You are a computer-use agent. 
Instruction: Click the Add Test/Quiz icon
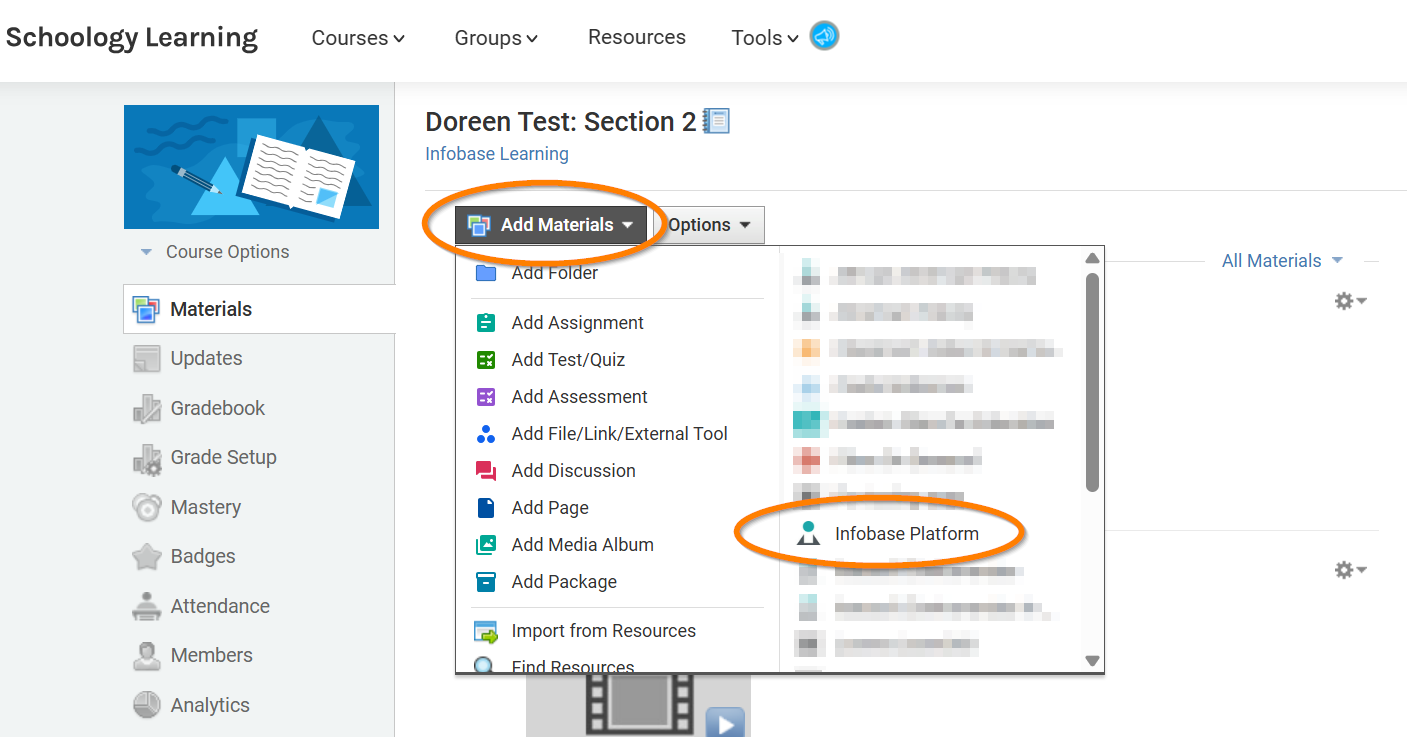[486, 360]
